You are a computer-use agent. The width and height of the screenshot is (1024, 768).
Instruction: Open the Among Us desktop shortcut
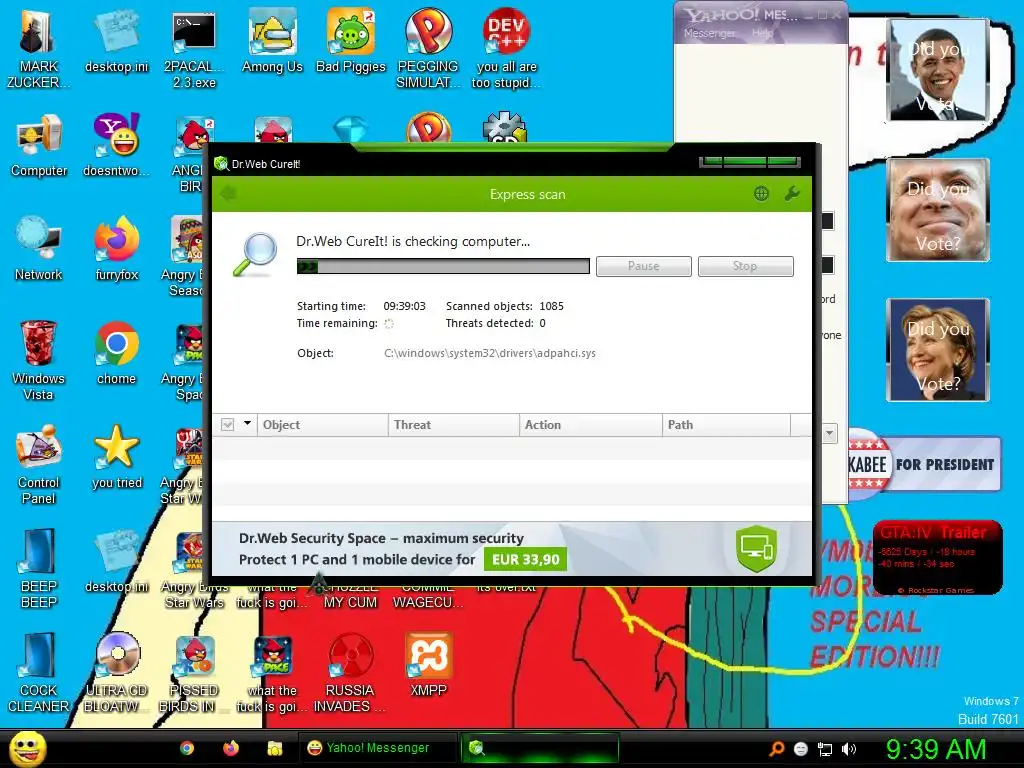click(272, 42)
